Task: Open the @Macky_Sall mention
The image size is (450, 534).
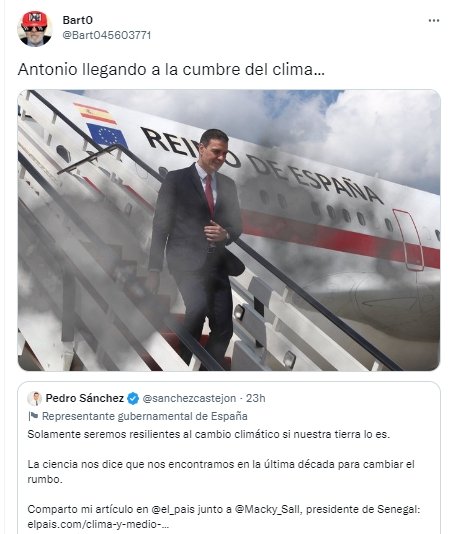Action: click(268, 509)
